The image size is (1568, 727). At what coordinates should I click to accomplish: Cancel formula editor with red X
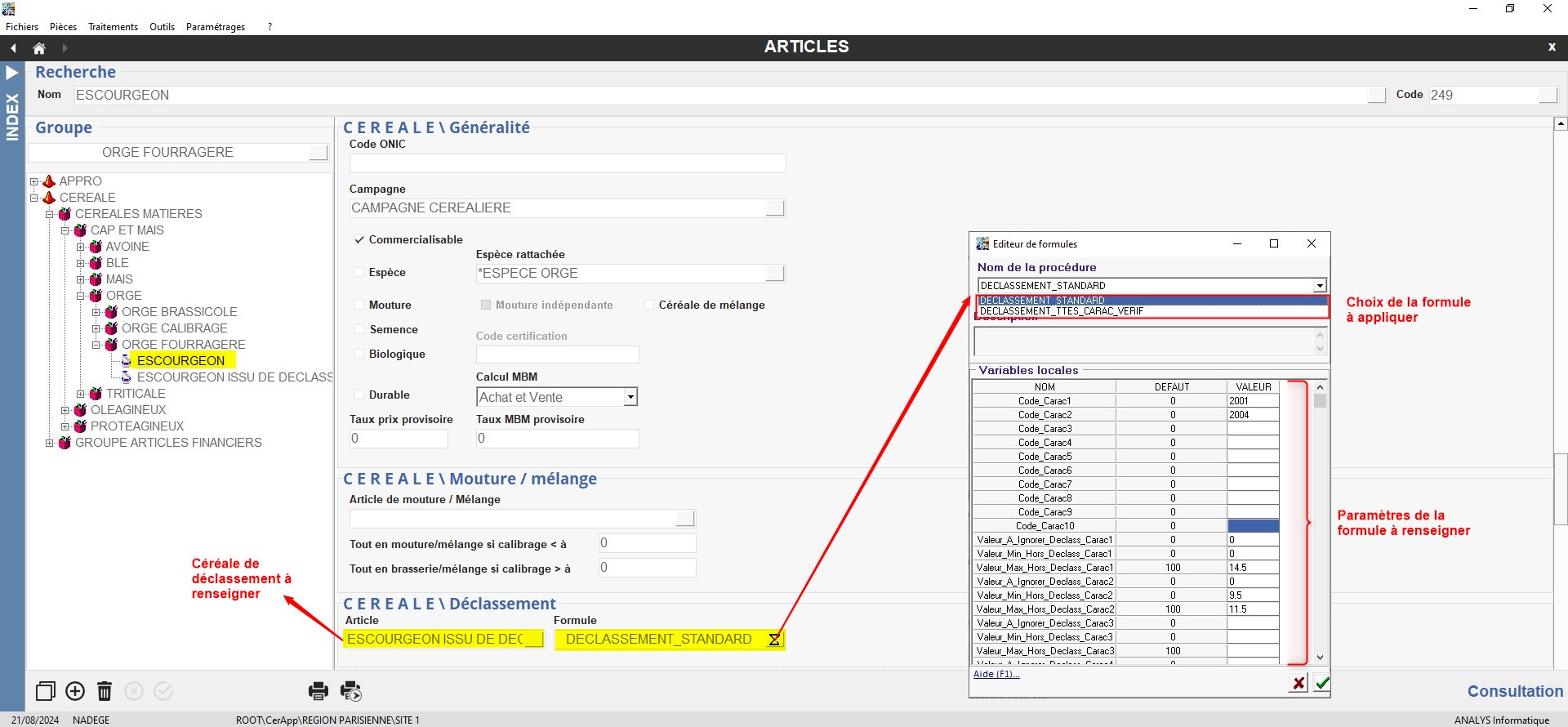(x=1298, y=682)
